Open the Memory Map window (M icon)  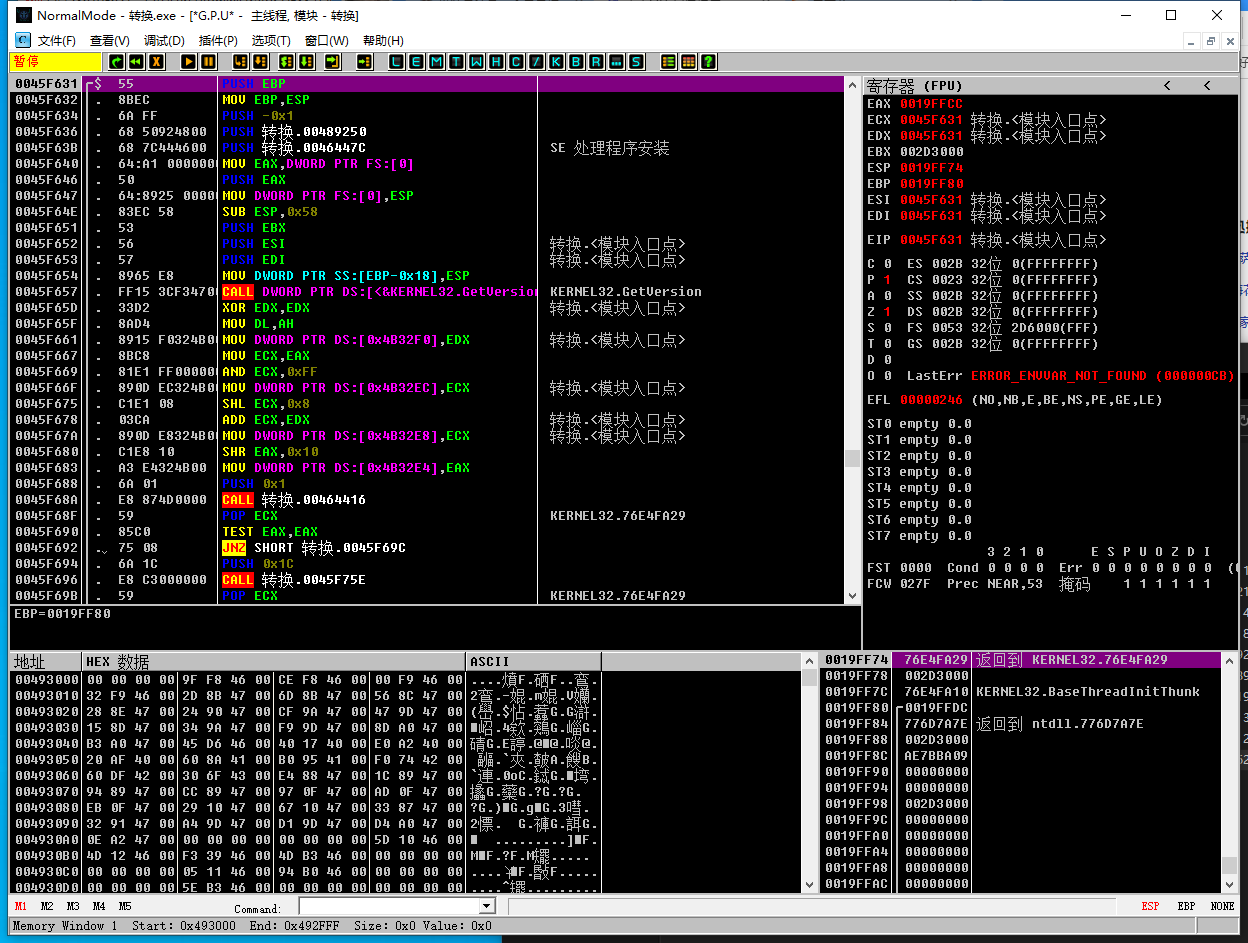436,62
